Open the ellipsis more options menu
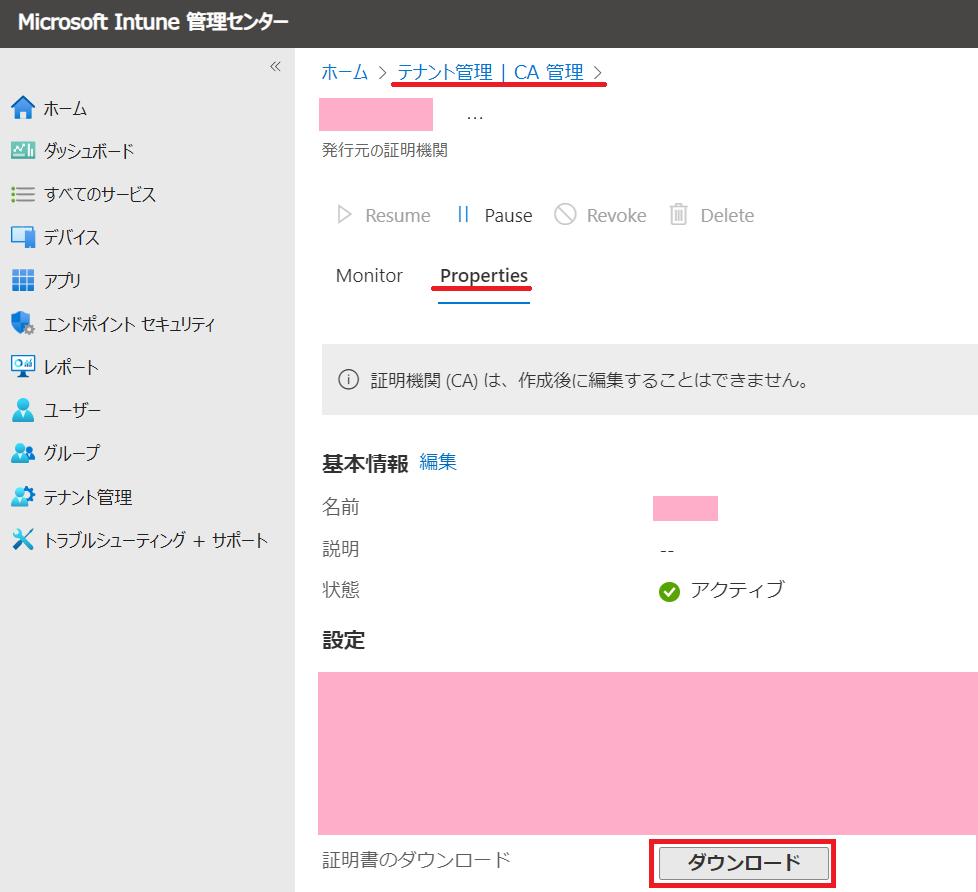Image resolution: width=978 pixels, height=892 pixels. click(x=475, y=117)
